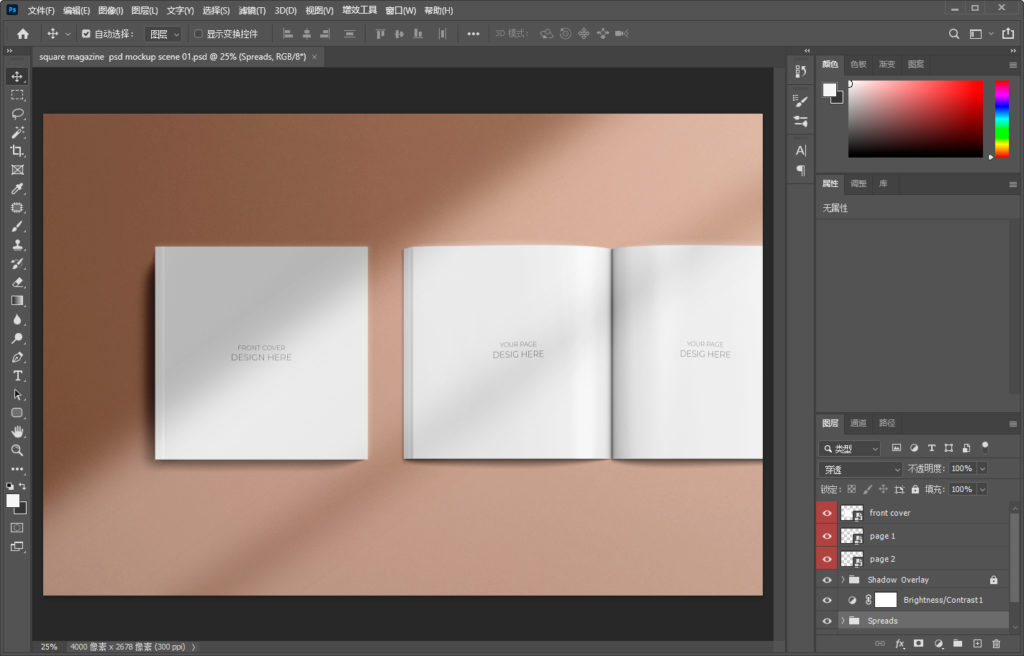
Task: Expand the Spreads group
Action: tap(842, 621)
